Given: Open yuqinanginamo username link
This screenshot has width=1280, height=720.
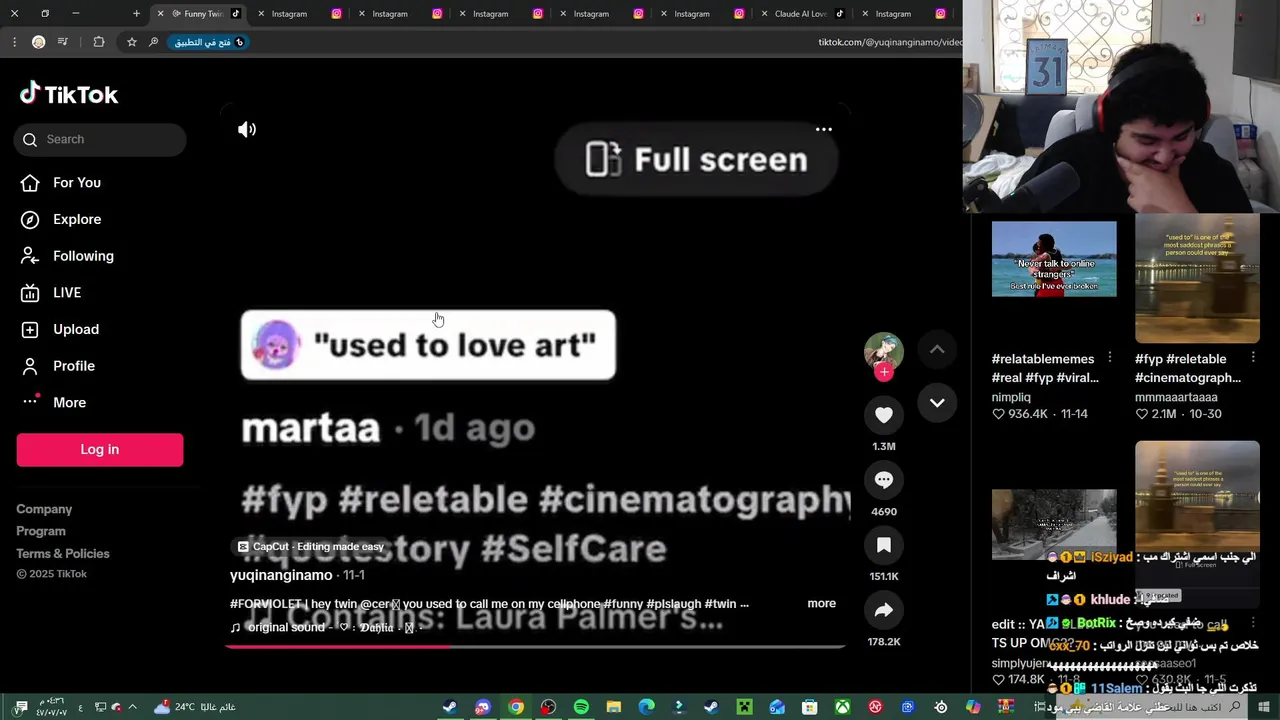Looking at the screenshot, I should (x=281, y=575).
